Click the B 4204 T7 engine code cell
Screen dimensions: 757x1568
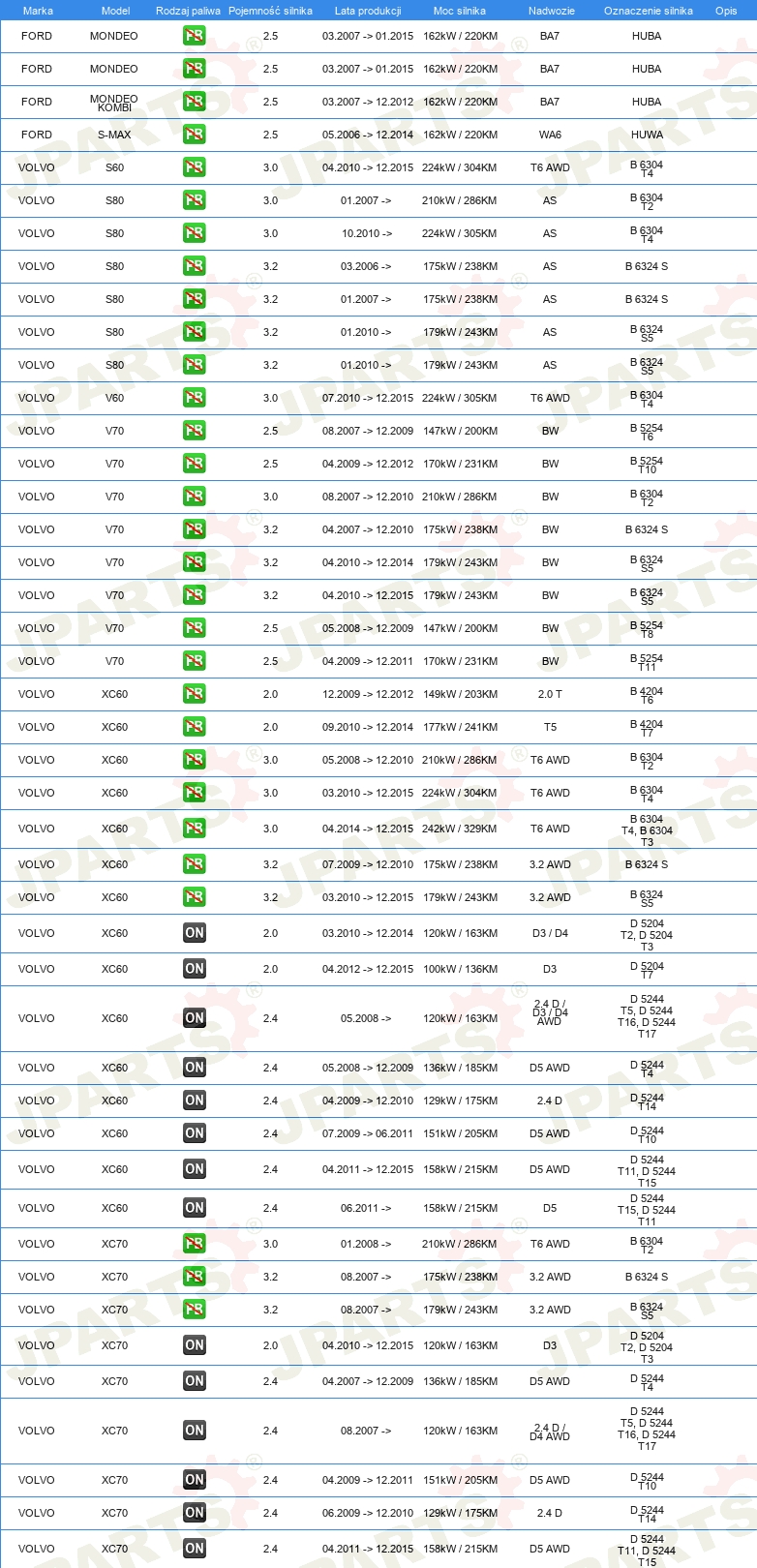647,728
